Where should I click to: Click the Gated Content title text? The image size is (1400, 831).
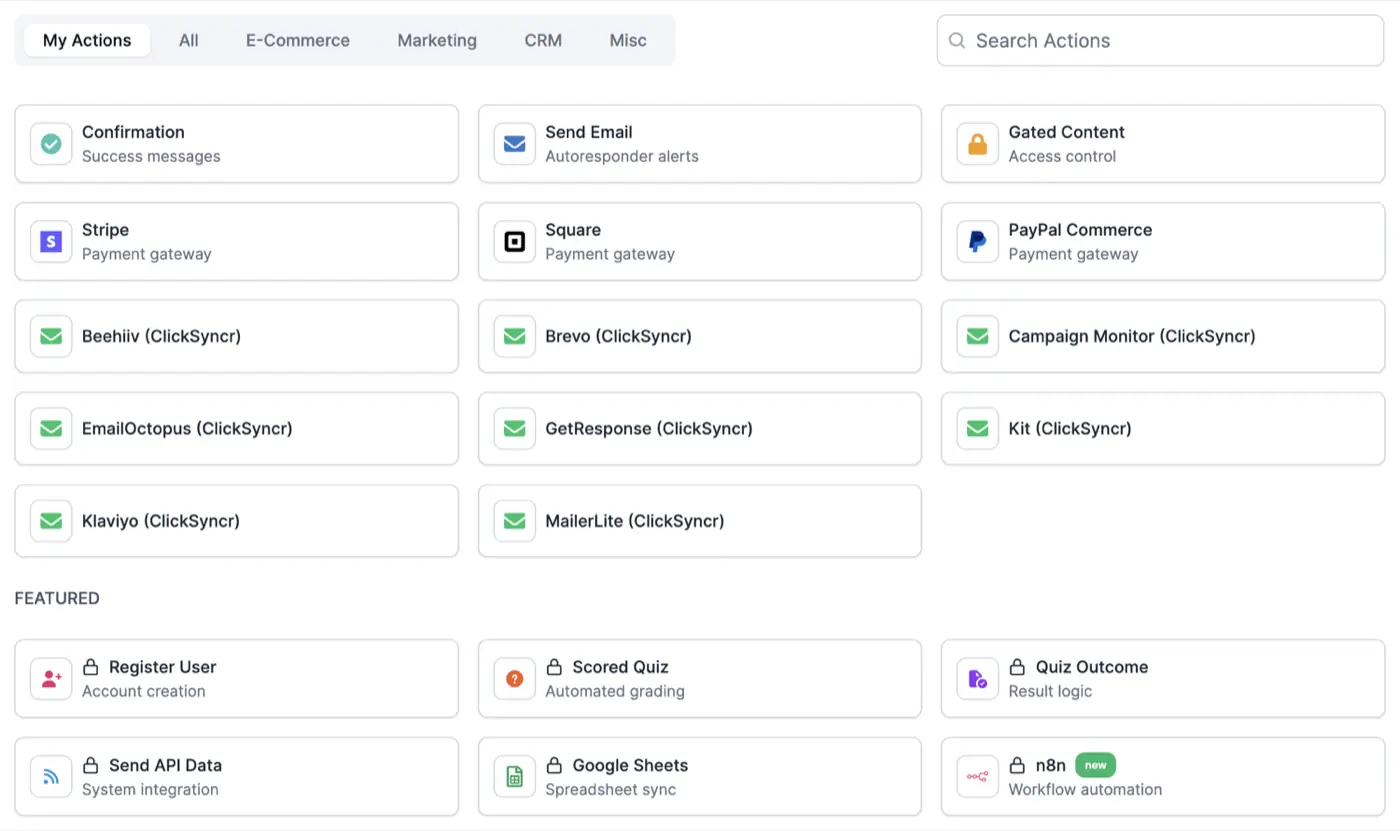[x=1066, y=132]
